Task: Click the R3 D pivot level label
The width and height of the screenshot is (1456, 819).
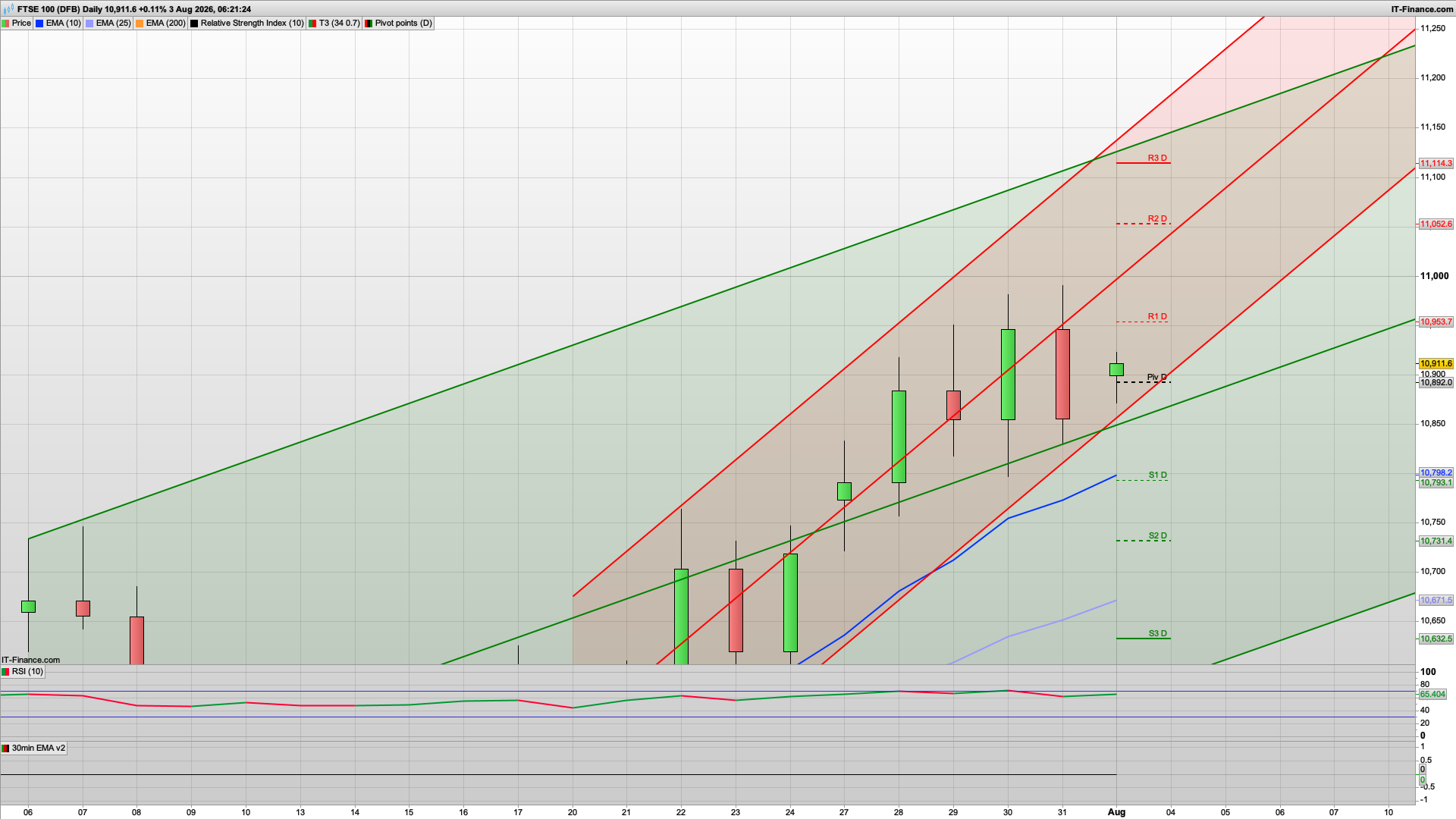Action: coord(1157,158)
